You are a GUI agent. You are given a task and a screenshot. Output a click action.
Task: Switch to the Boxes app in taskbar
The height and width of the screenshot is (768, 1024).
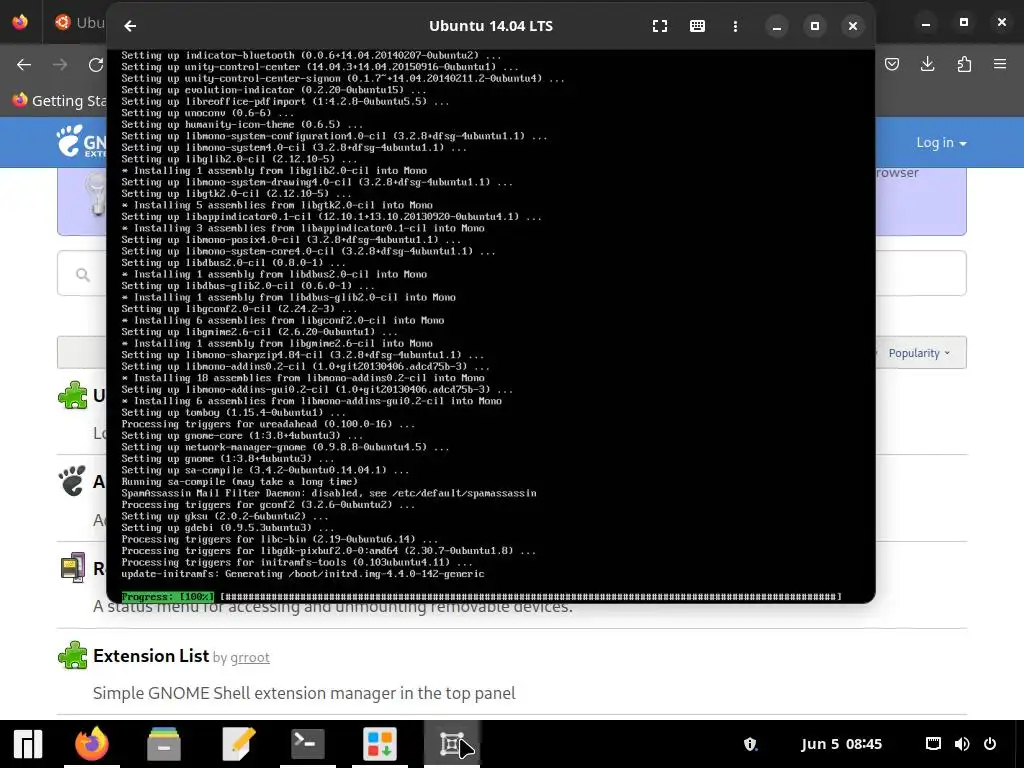452,744
